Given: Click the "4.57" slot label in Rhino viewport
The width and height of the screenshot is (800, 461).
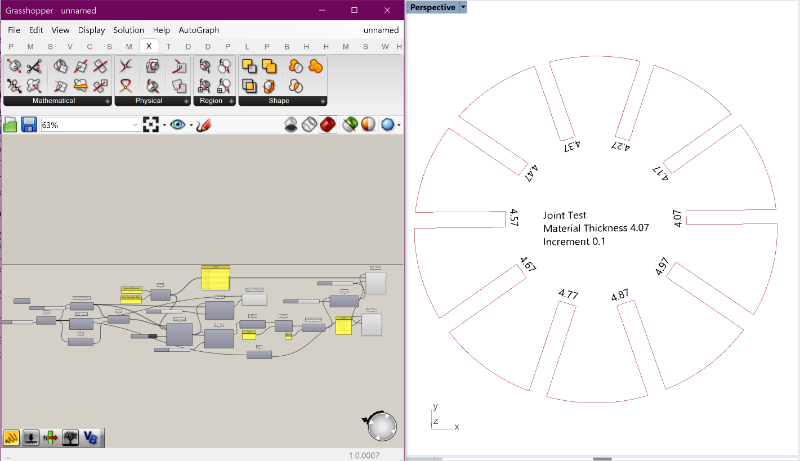Looking at the screenshot, I should coord(514,217).
